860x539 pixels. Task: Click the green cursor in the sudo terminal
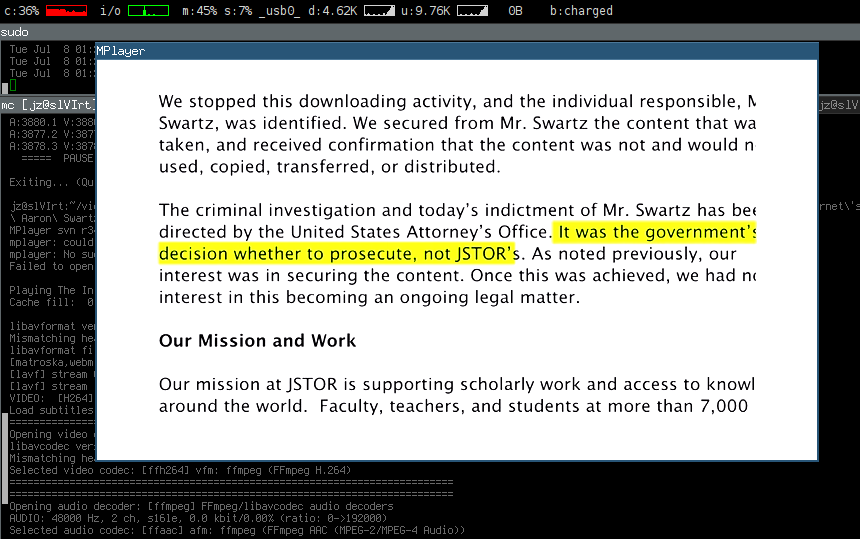(13, 85)
